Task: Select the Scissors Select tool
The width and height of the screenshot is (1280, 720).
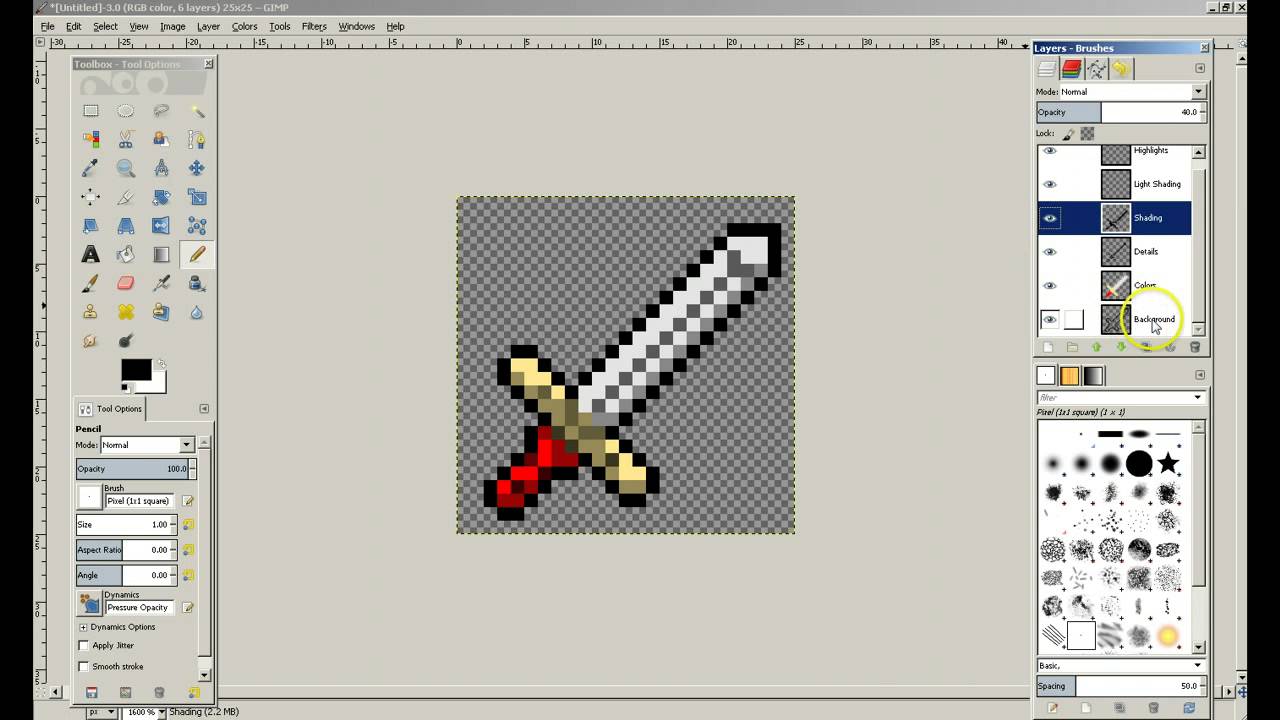Action: [126, 140]
